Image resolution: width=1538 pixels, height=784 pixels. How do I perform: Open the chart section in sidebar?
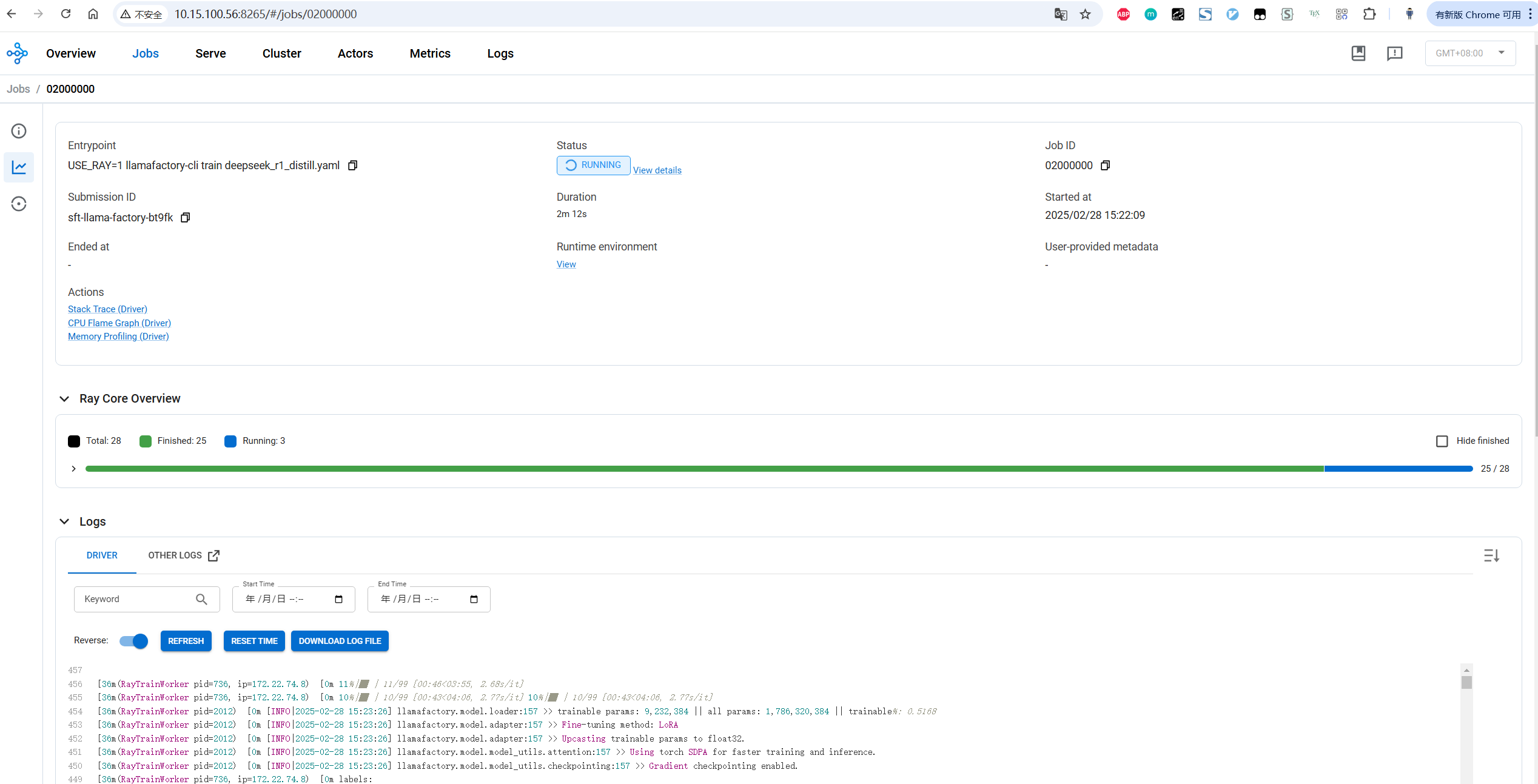(19, 167)
